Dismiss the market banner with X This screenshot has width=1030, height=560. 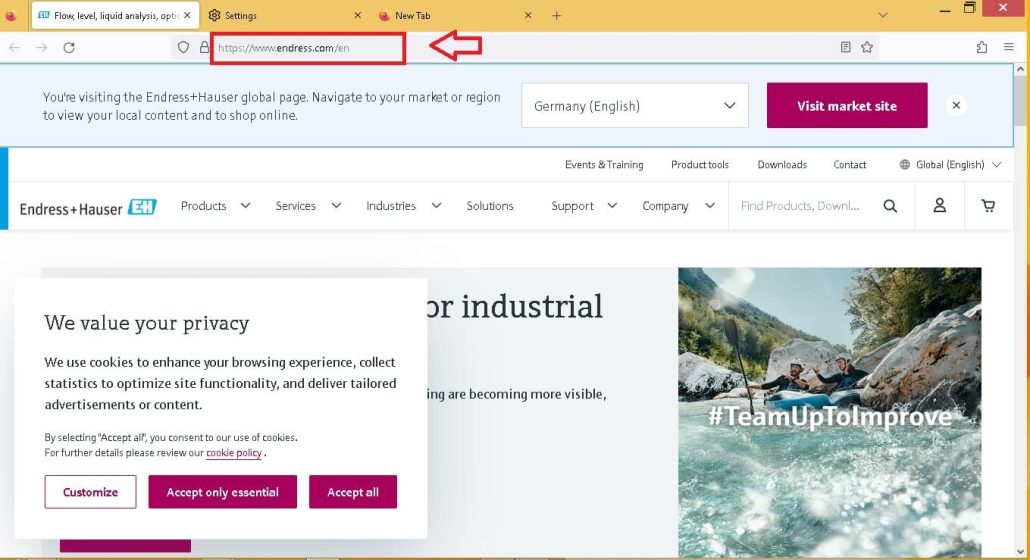[956, 106]
